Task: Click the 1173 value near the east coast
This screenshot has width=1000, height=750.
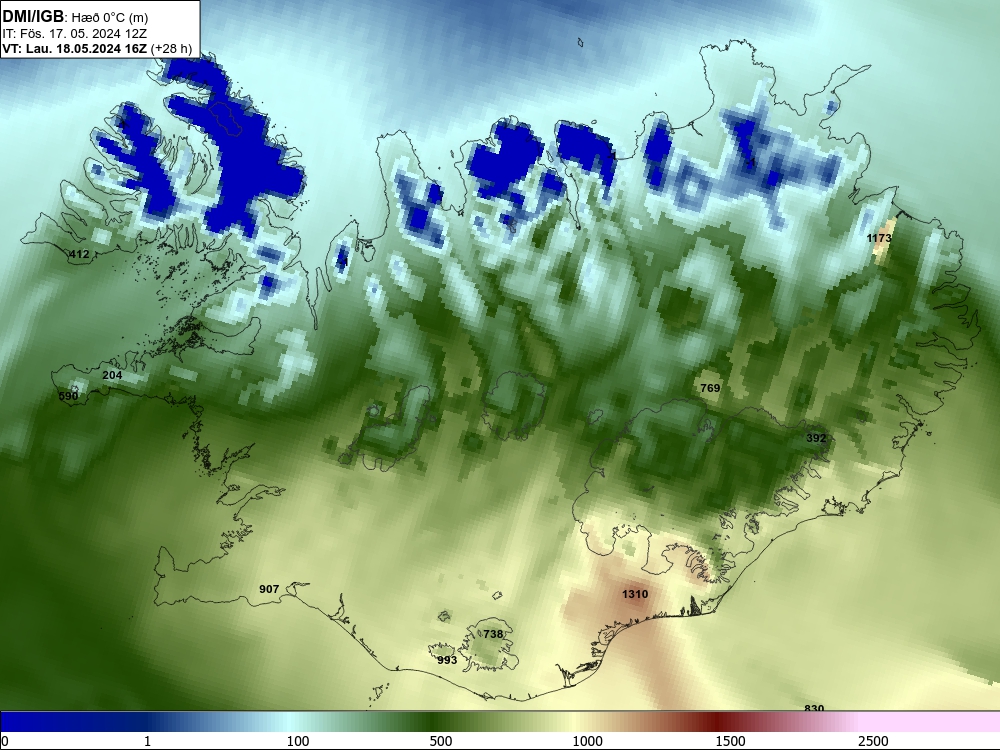Action: pyautogui.click(x=879, y=238)
